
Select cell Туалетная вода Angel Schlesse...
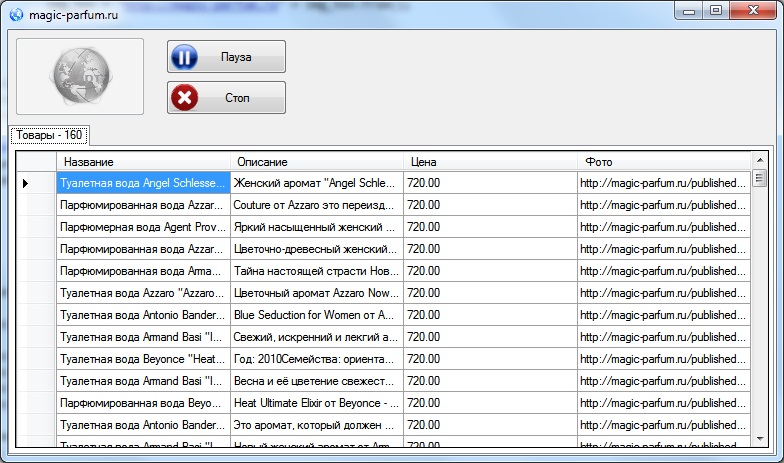[143, 183]
